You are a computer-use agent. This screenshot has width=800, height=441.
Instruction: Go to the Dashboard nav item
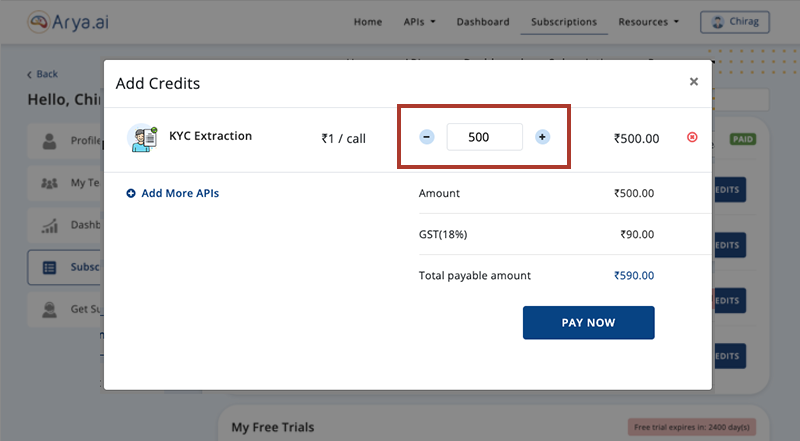coord(483,22)
